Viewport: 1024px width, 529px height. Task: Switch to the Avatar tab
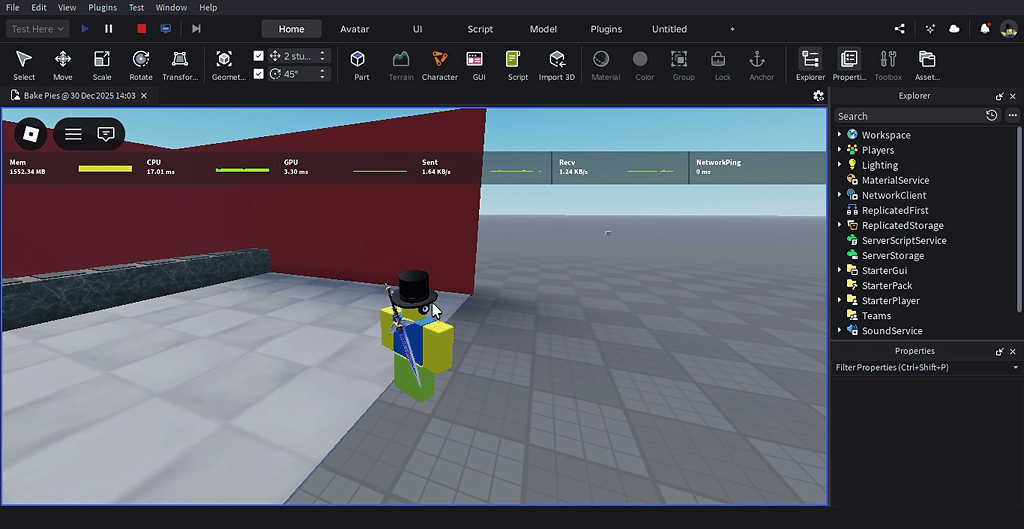point(355,29)
